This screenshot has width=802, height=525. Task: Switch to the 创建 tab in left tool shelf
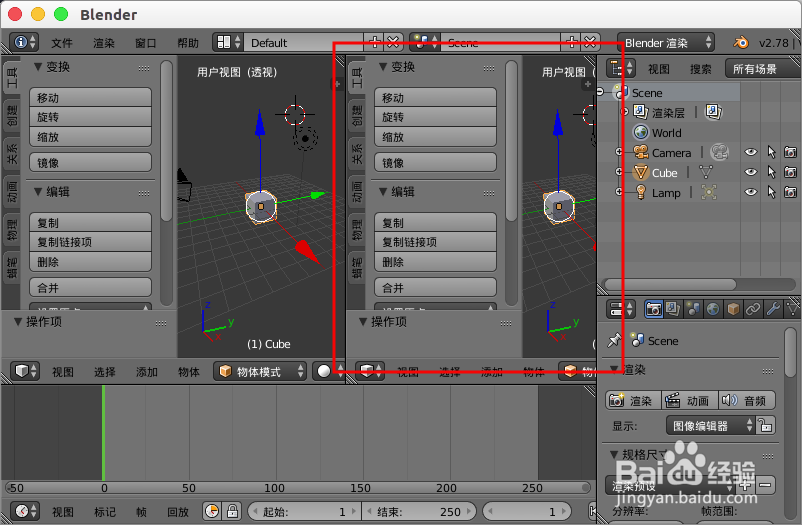tap(11, 115)
